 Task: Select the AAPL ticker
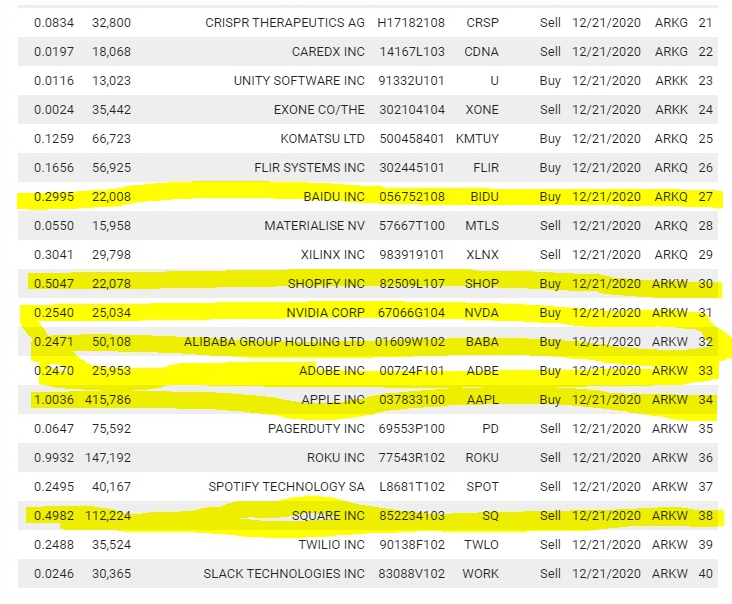click(x=483, y=400)
